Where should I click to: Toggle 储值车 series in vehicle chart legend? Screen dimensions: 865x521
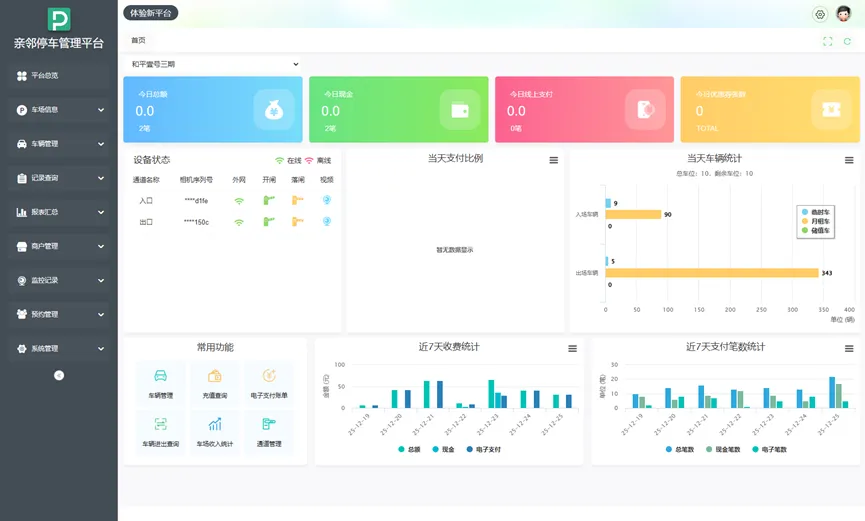coord(816,230)
